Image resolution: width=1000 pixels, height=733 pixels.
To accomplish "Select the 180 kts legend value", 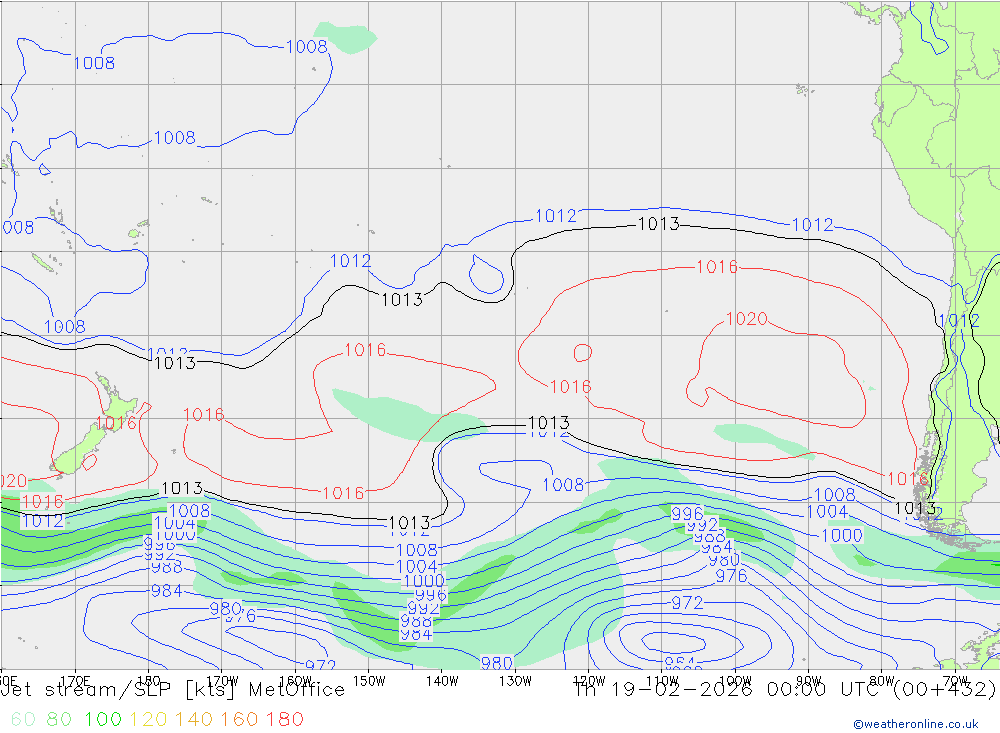I will (284, 720).
